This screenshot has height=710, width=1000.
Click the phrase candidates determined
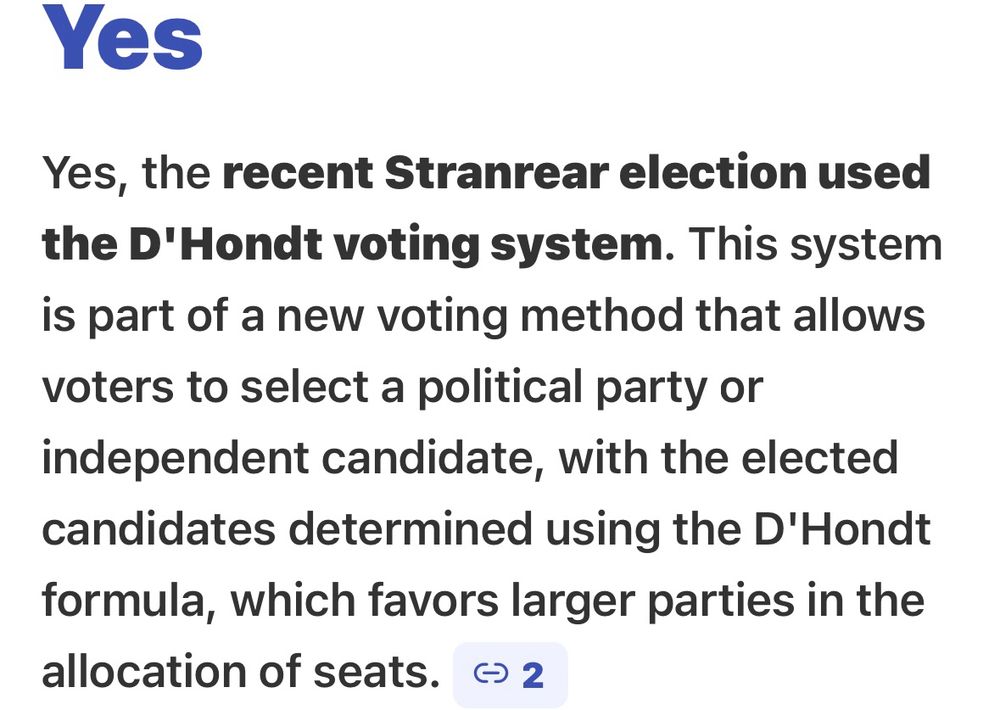coord(287,529)
